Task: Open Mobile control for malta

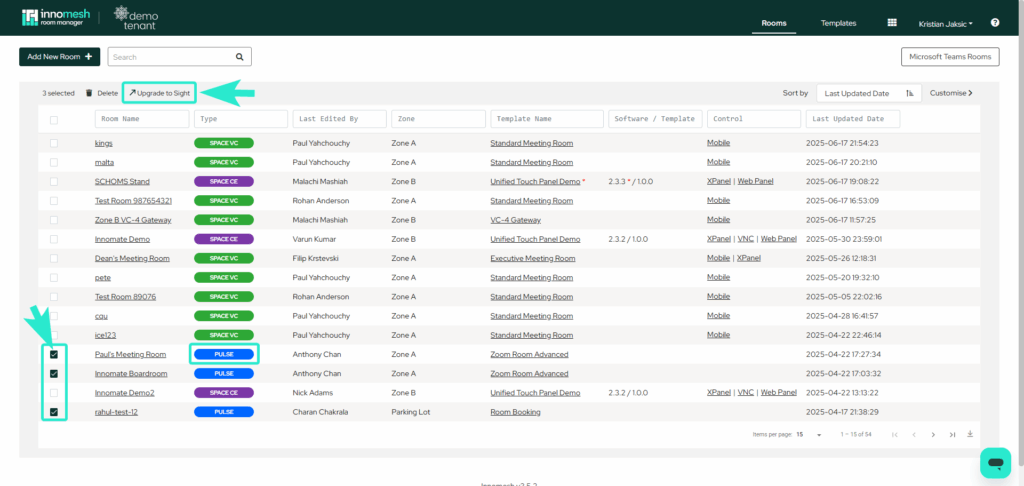Action: pos(718,162)
